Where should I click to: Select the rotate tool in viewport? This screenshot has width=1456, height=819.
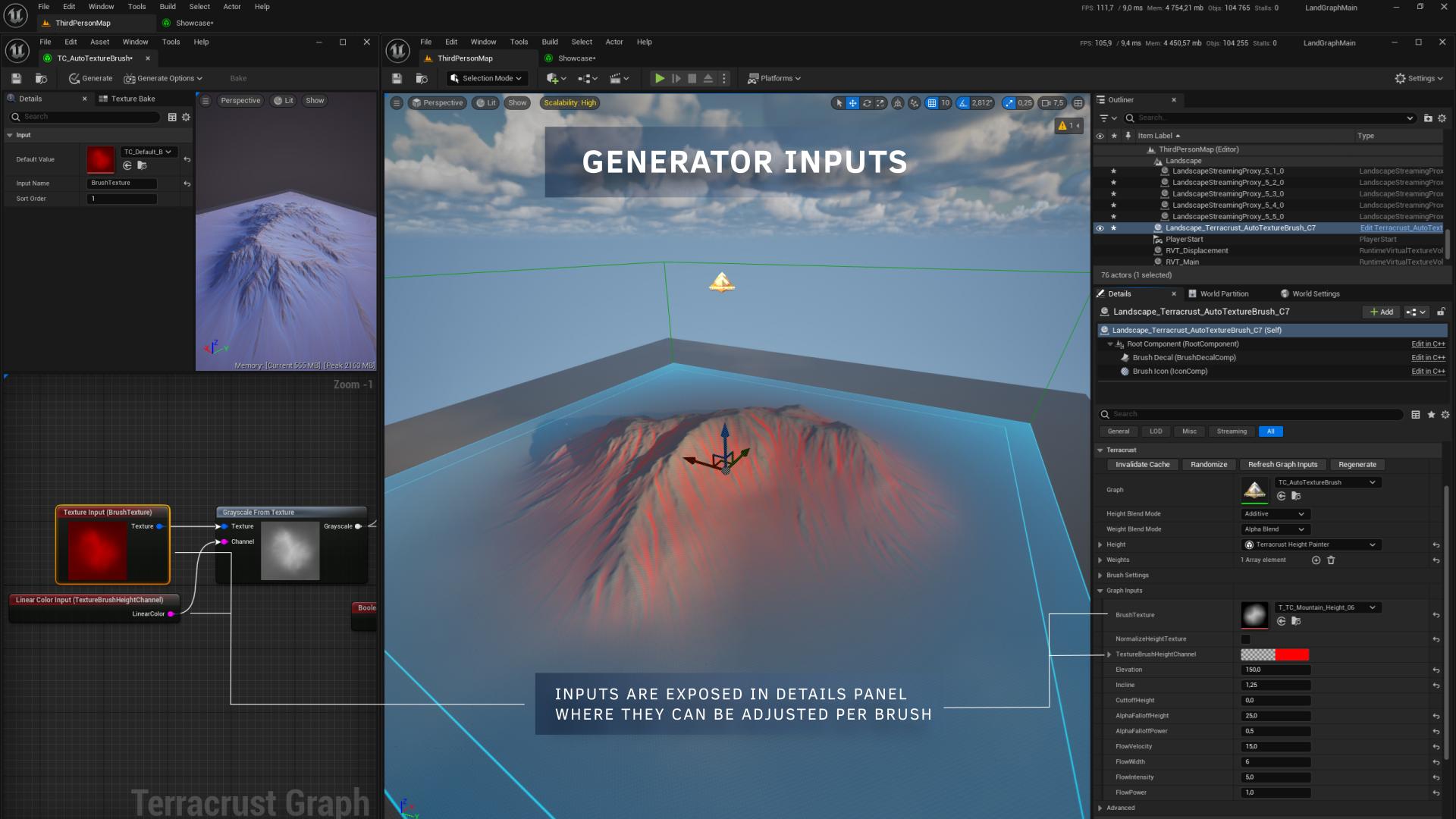[867, 103]
